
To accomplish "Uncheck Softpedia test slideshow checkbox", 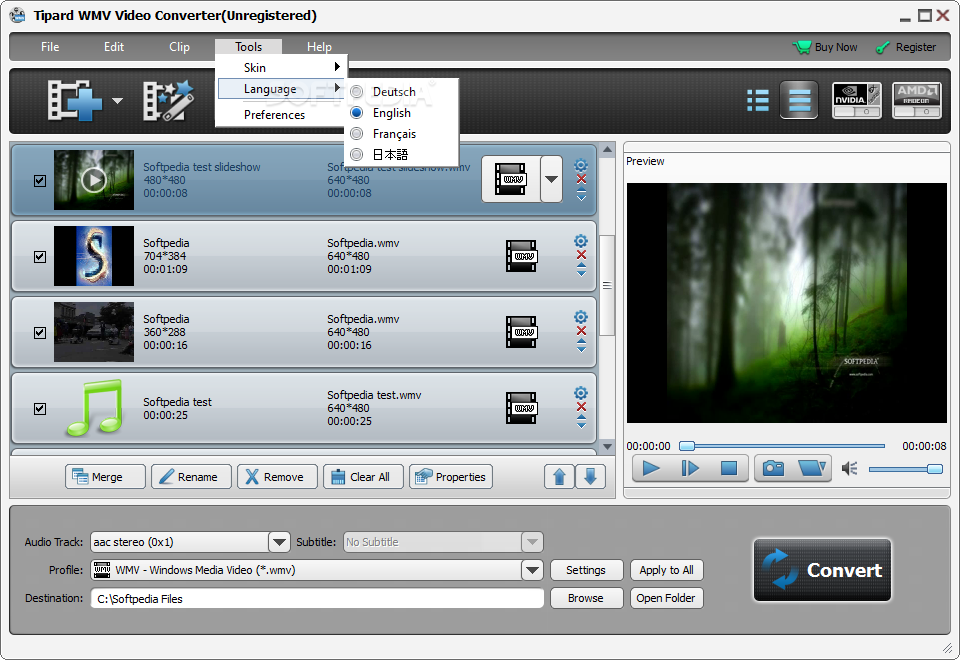I will click(x=40, y=181).
